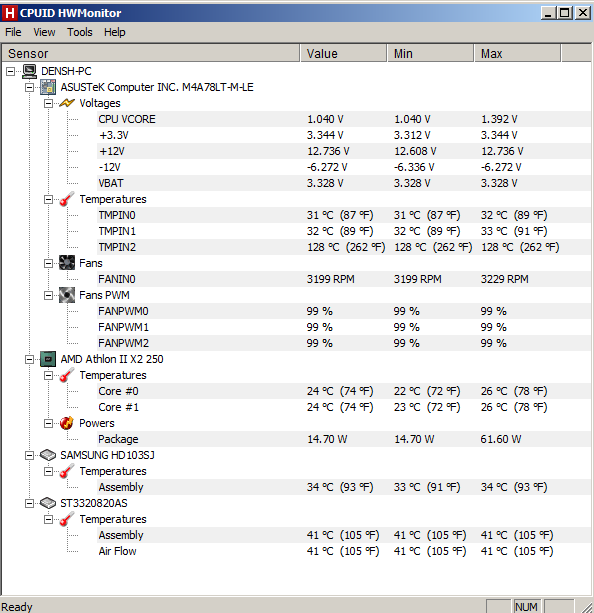Select the FANIN0 fan row
Viewport: 594px width, 613px height.
click(x=344, y=279)
